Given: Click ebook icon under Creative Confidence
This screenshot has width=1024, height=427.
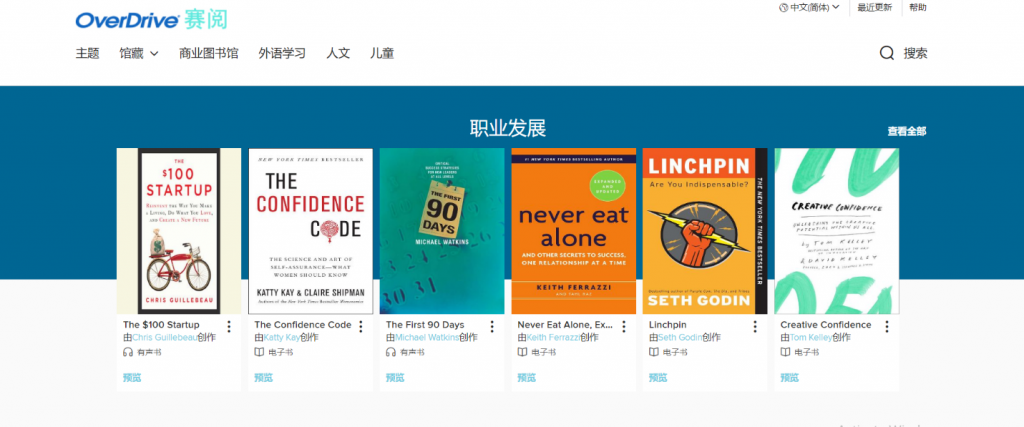Looking at the screenshot, I should 786,352.
